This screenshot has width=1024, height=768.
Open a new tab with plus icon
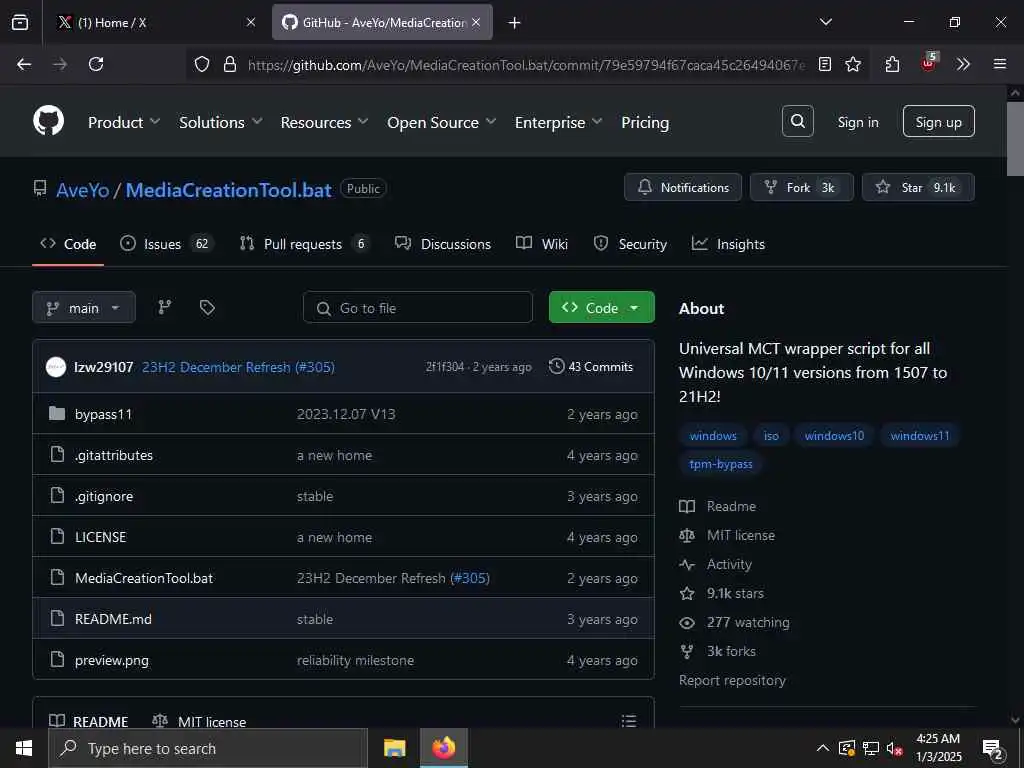coord(515,23)
